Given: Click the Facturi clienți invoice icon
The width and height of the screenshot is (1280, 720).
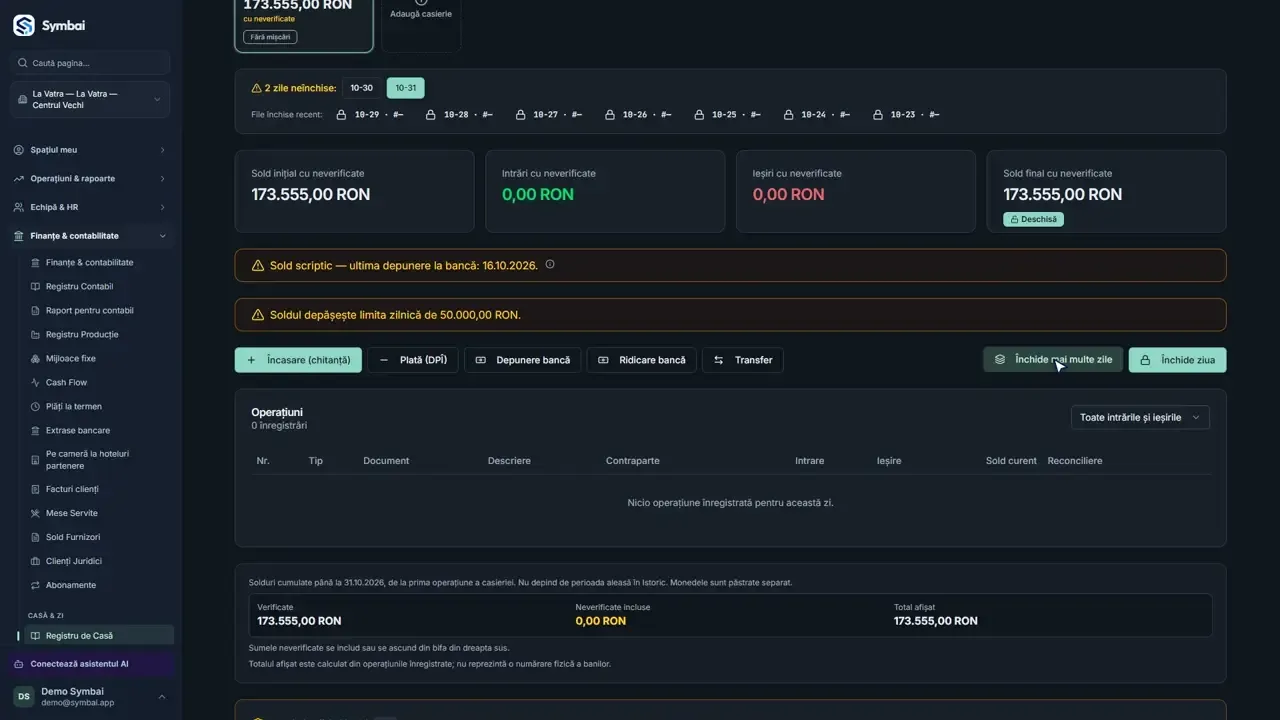Looking at the screenshot, I should click(x=36, y=489).
